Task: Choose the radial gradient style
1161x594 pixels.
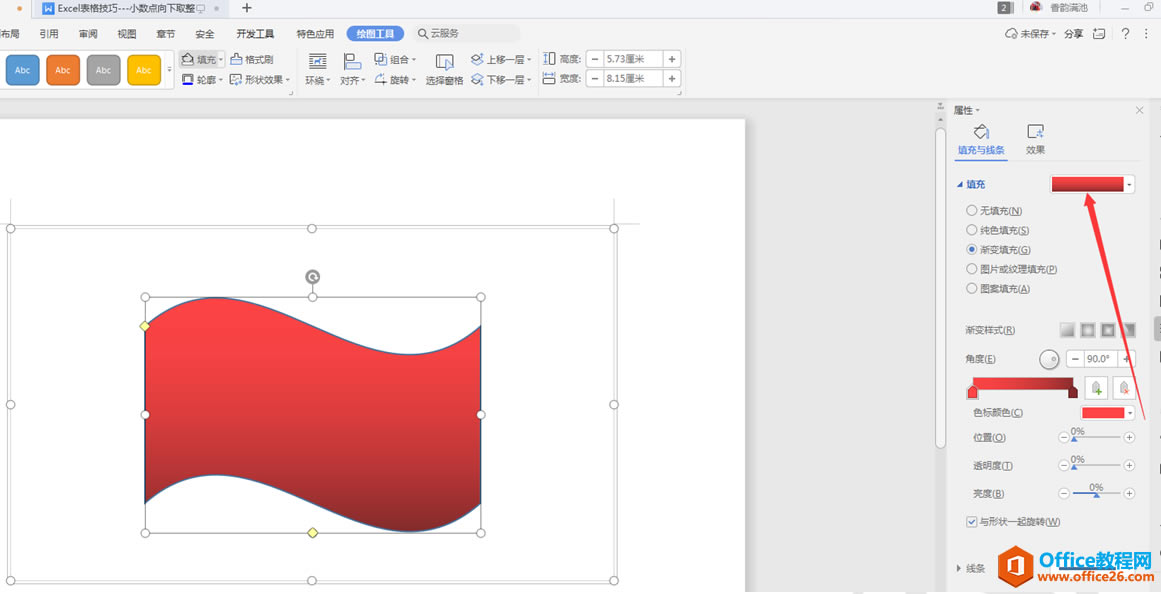Action: 1088,330
